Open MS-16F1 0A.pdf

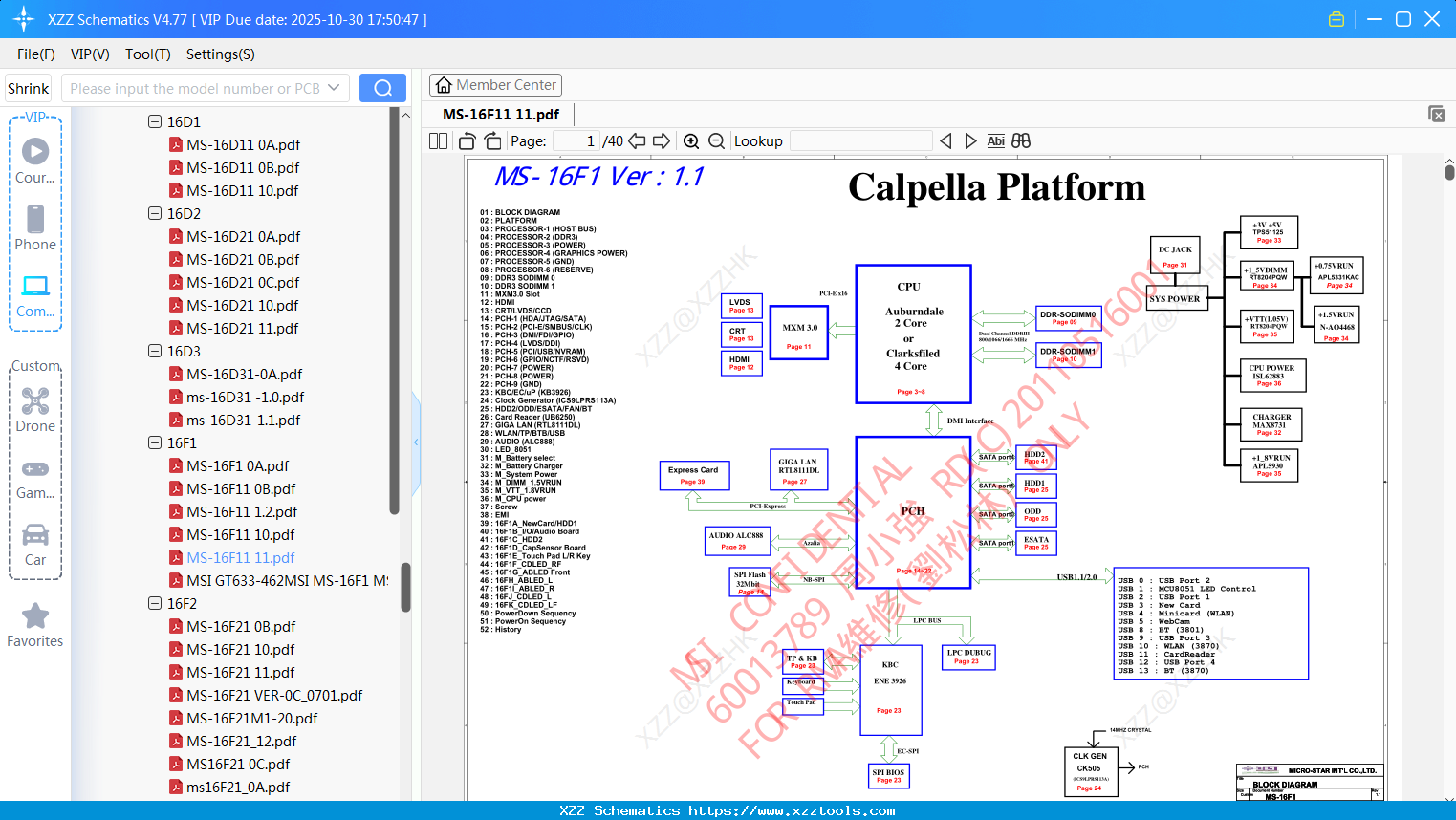[237, 465]
